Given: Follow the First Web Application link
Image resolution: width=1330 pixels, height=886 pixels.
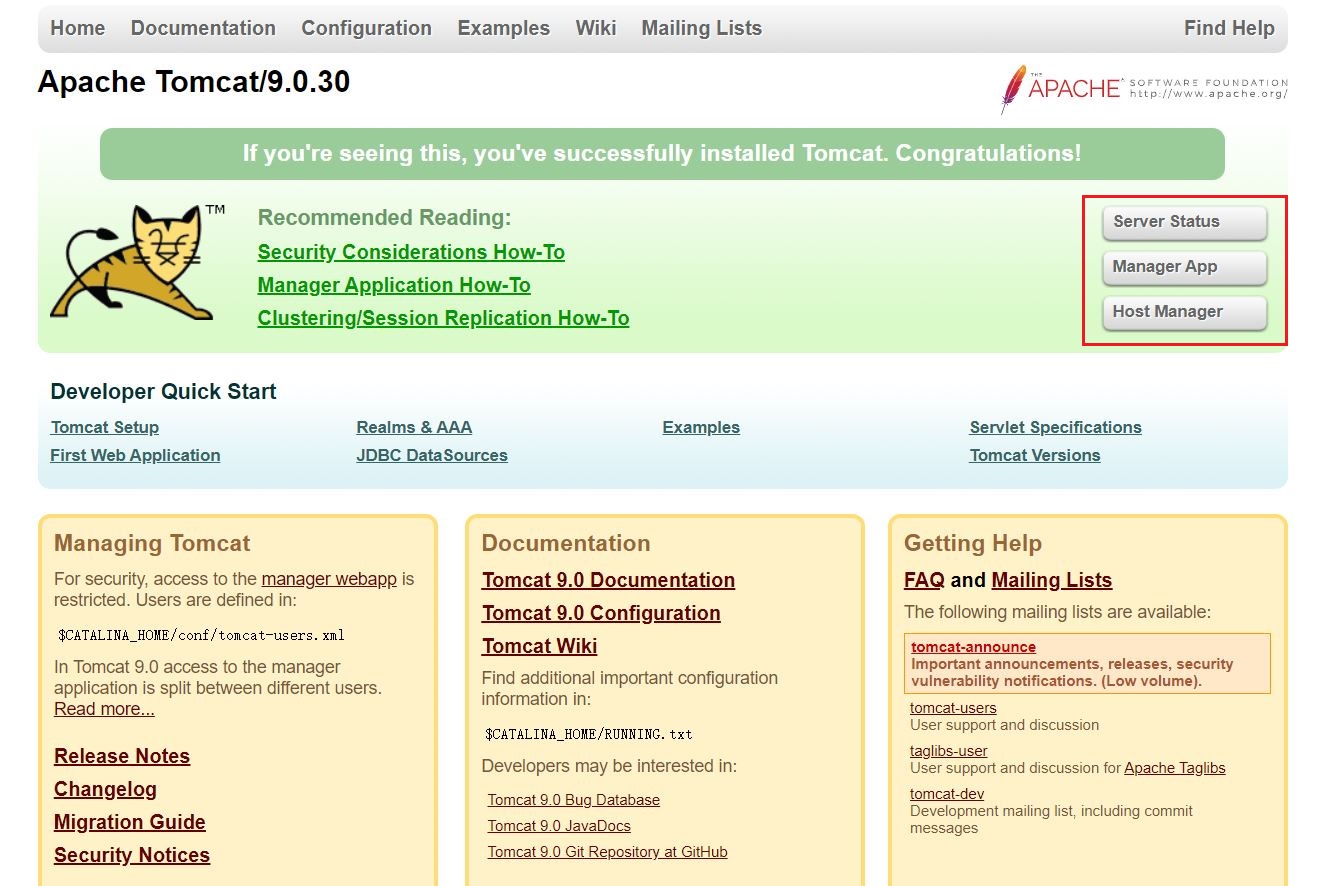Looking at the screenshot, I should (x=135, y=455).
